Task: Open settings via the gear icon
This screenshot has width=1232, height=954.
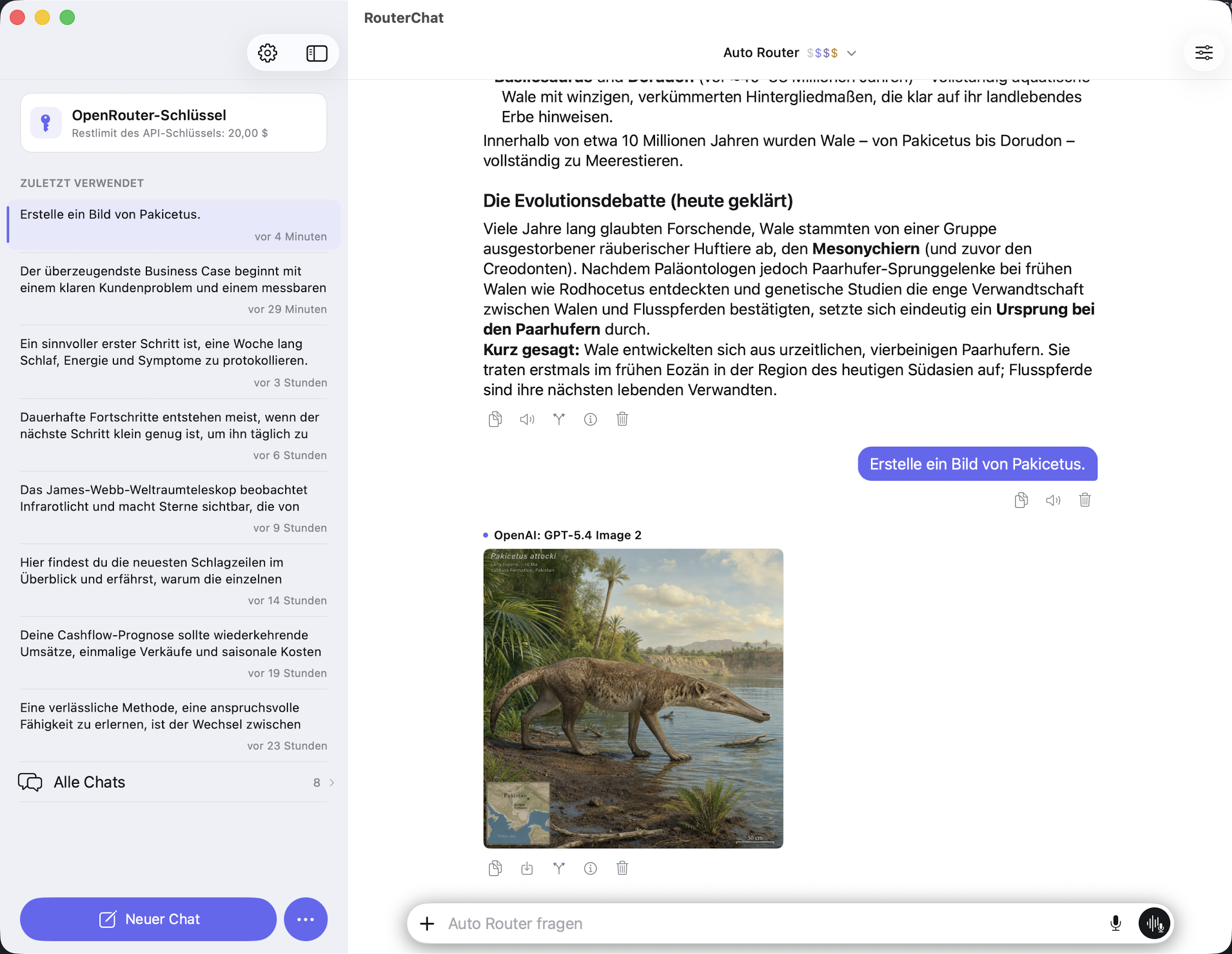Action: pyautogui.click(x=267, y=53)
